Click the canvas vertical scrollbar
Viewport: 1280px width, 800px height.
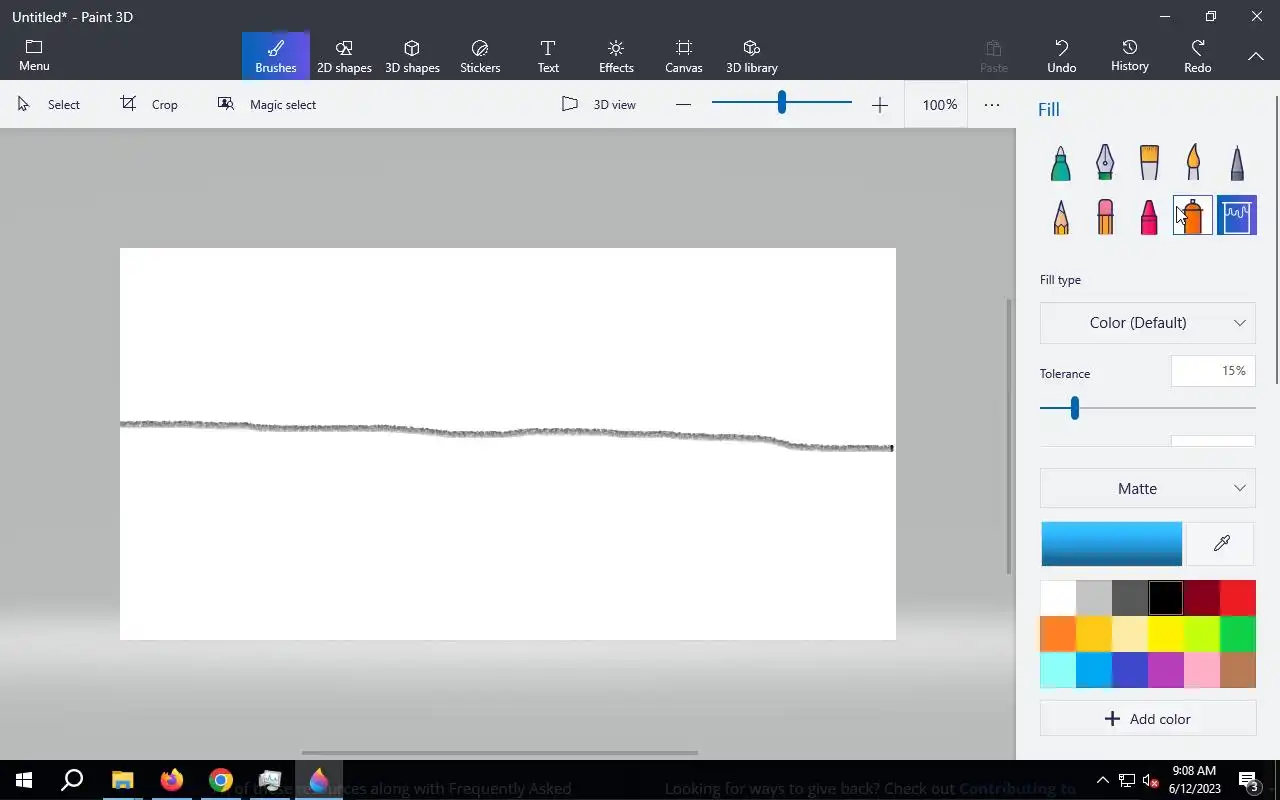click(1008, 436)
